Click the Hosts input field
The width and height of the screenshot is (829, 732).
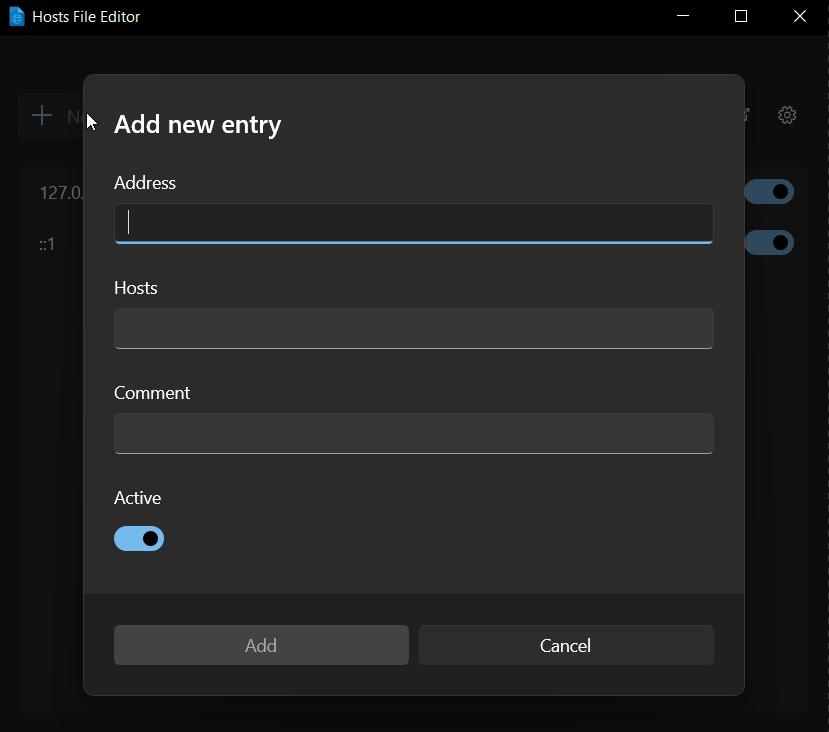[x=413, y=328]
